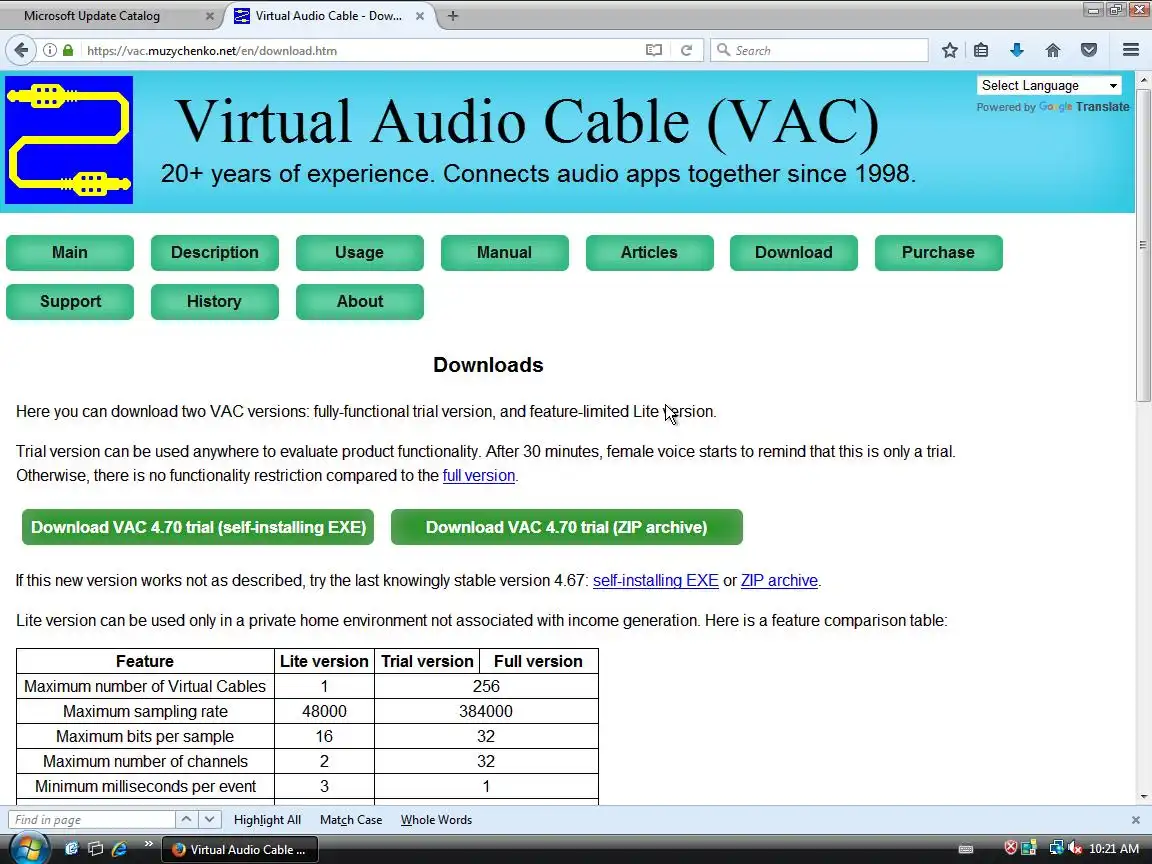
Task: Open the About page
Action: [x=359, y=301]
